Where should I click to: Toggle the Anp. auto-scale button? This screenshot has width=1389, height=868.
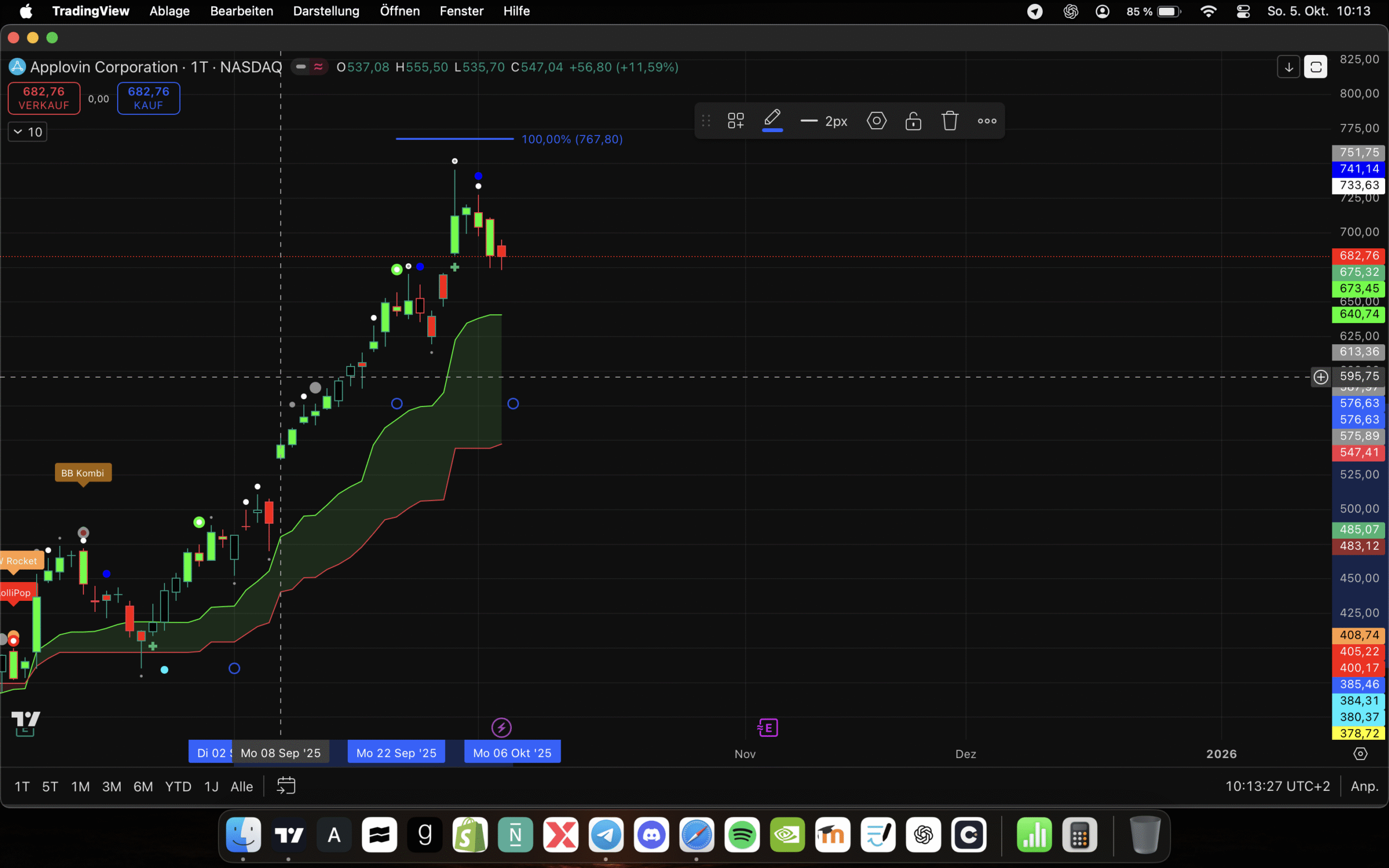1365,786
